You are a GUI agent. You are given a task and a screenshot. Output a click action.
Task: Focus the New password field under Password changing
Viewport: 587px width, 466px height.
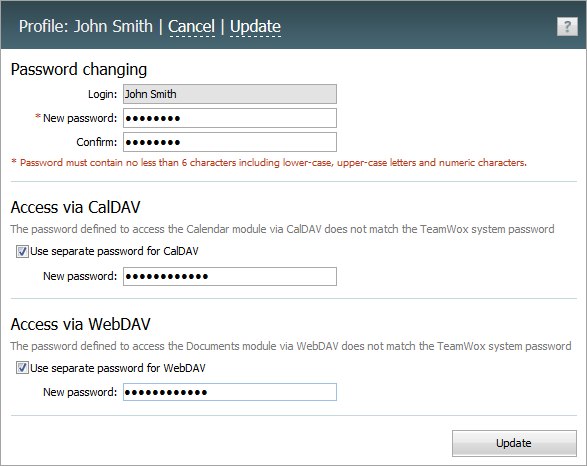230,118
